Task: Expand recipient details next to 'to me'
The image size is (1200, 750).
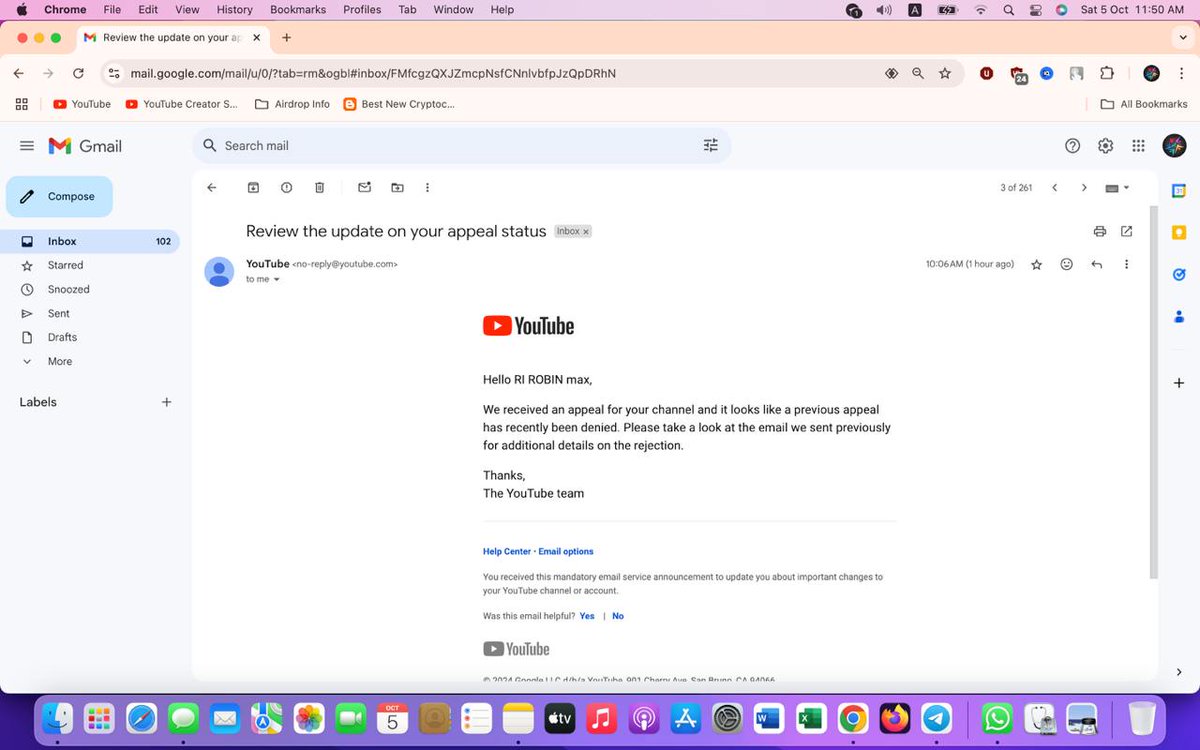Action: tap(277, 280)
